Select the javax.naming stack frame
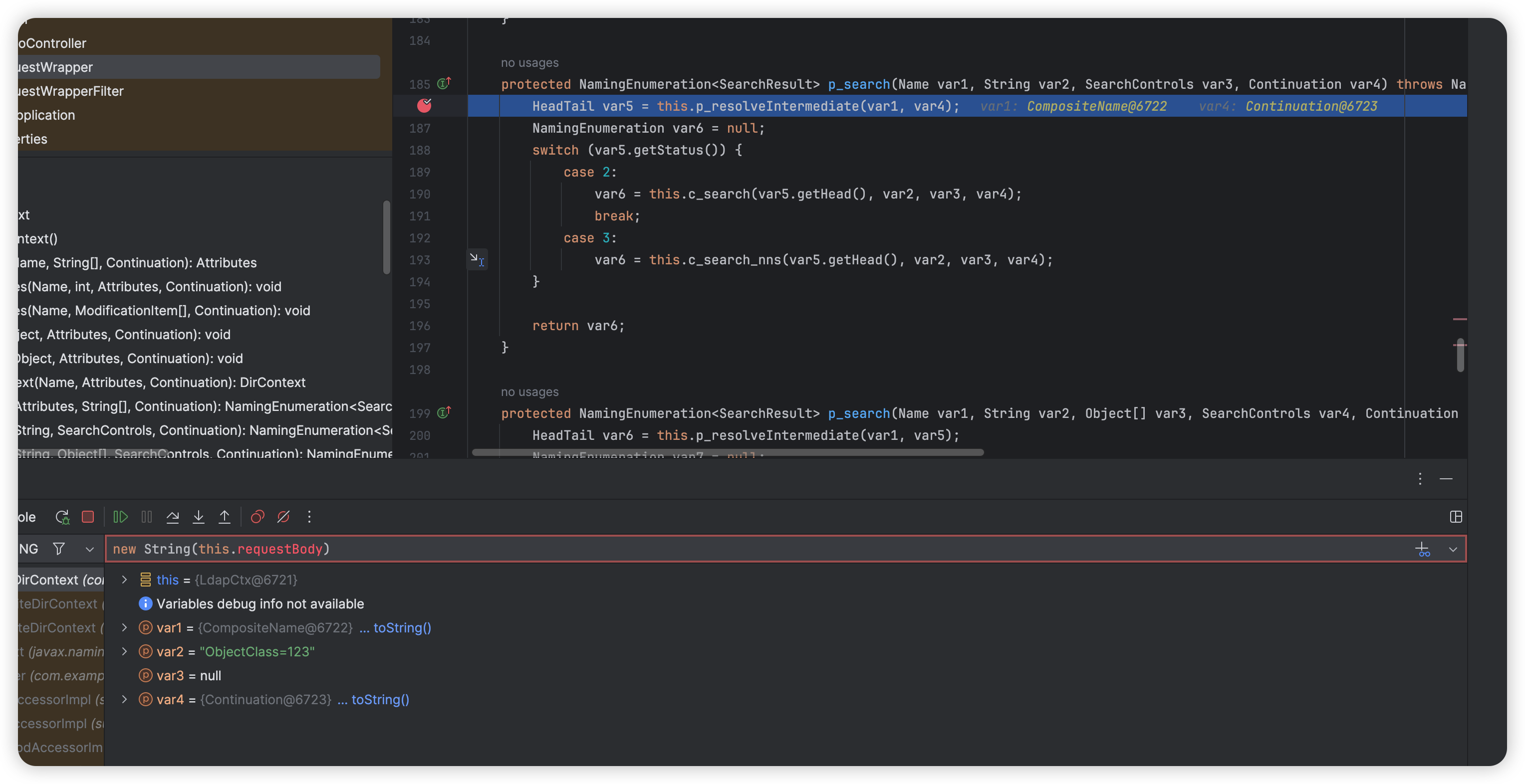 pos(61,651)
